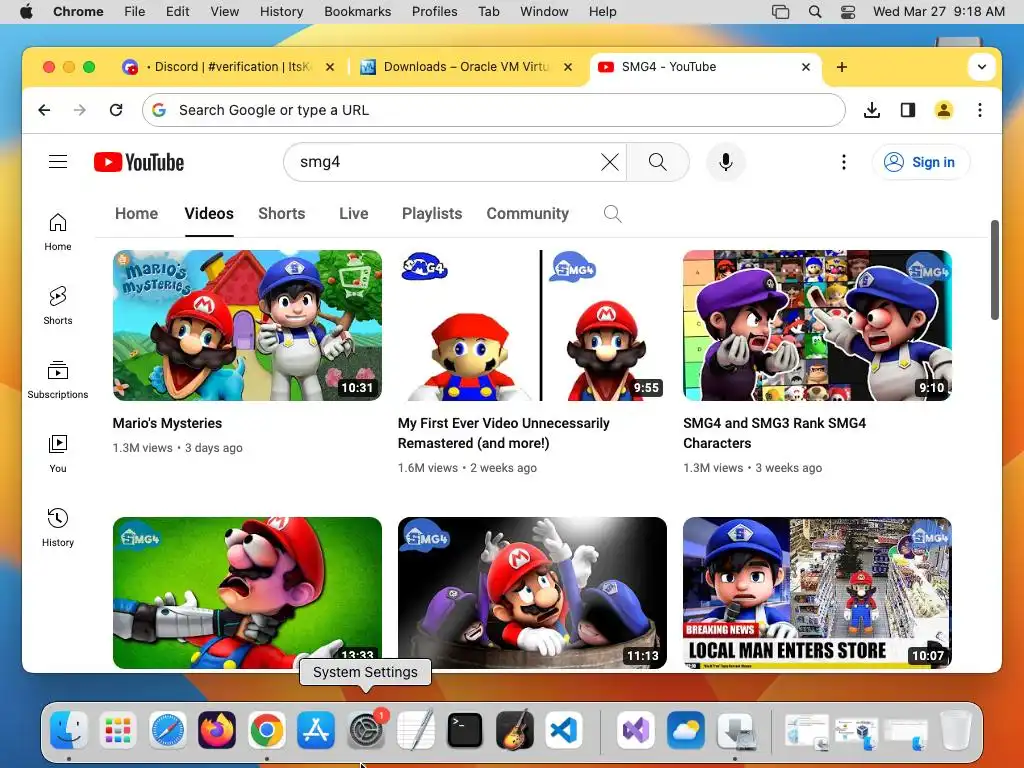Click the YouTube logo
Image resolution: width=1024 pixels, height=768 pixels.
click(139, 162)
